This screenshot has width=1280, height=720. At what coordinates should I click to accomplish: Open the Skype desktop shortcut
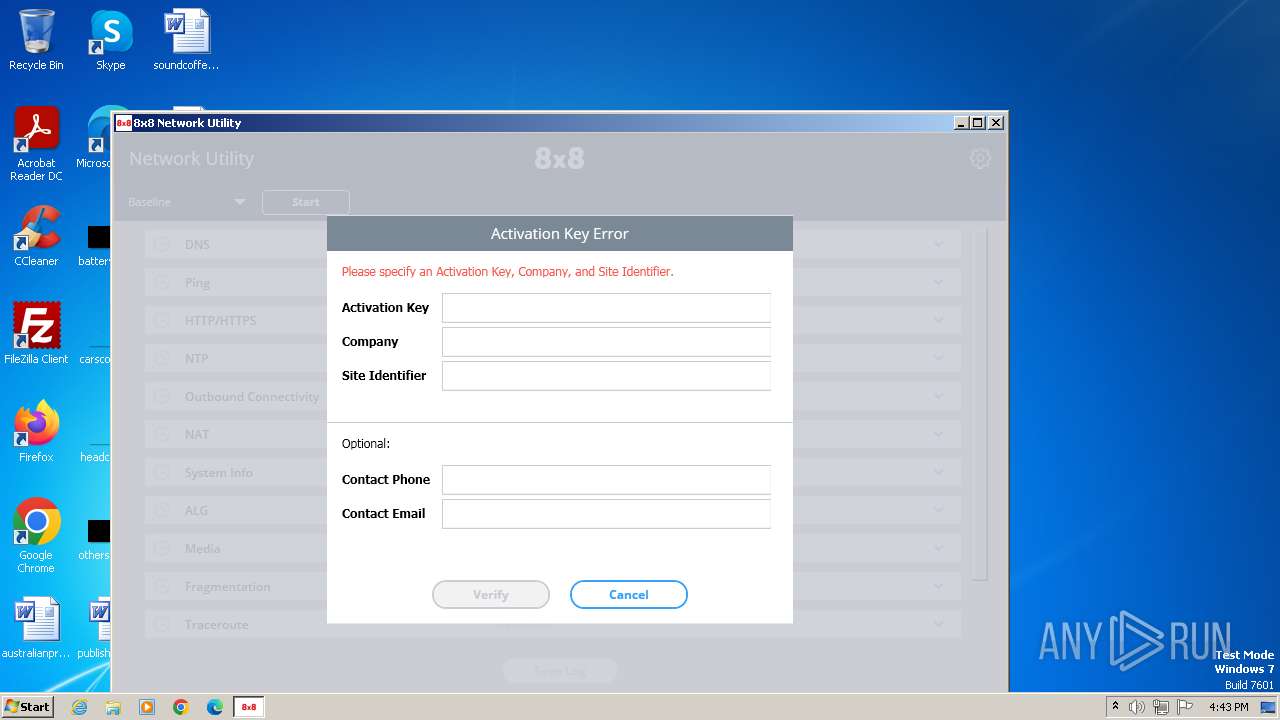pos(110,41)
